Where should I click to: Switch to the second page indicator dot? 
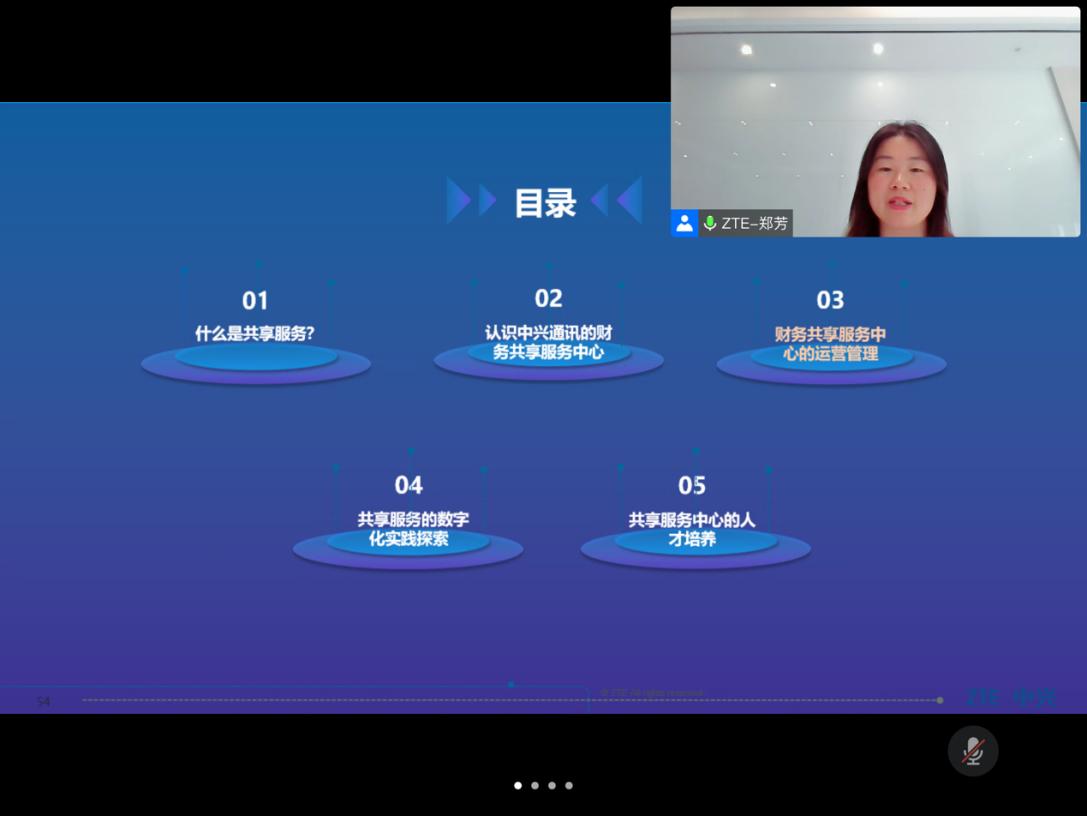point(535,786)
